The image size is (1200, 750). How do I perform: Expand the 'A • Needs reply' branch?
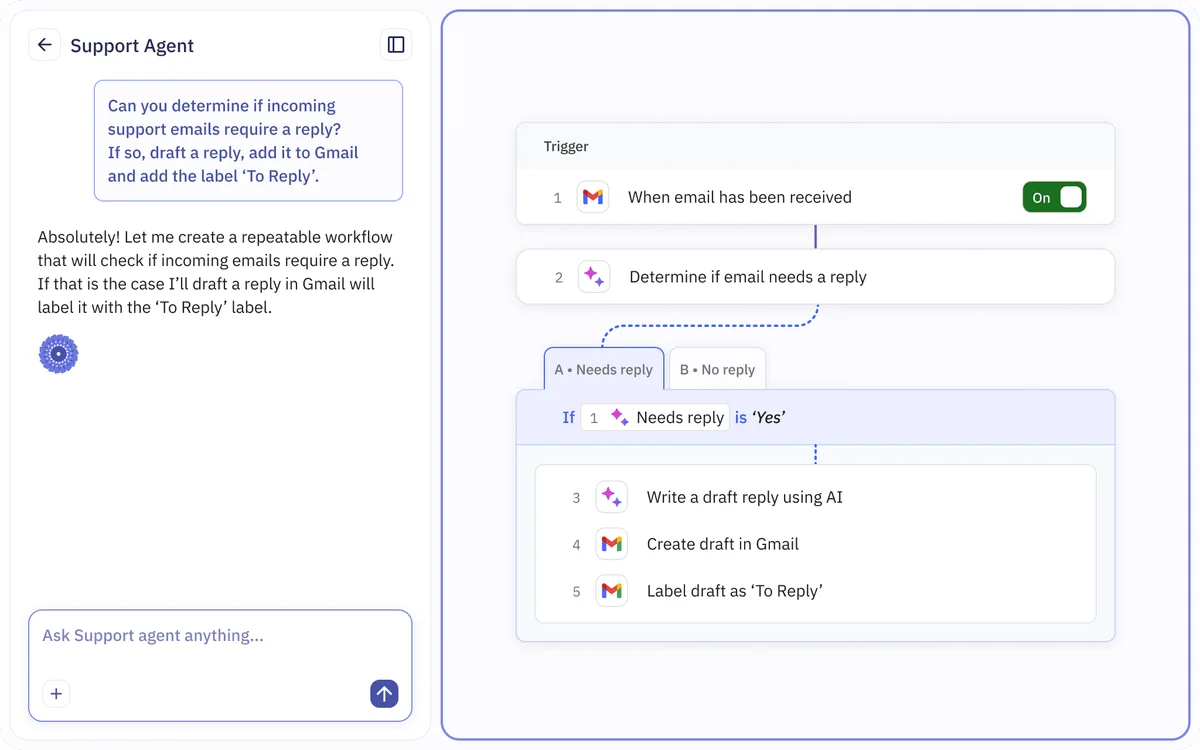point(604,369)
